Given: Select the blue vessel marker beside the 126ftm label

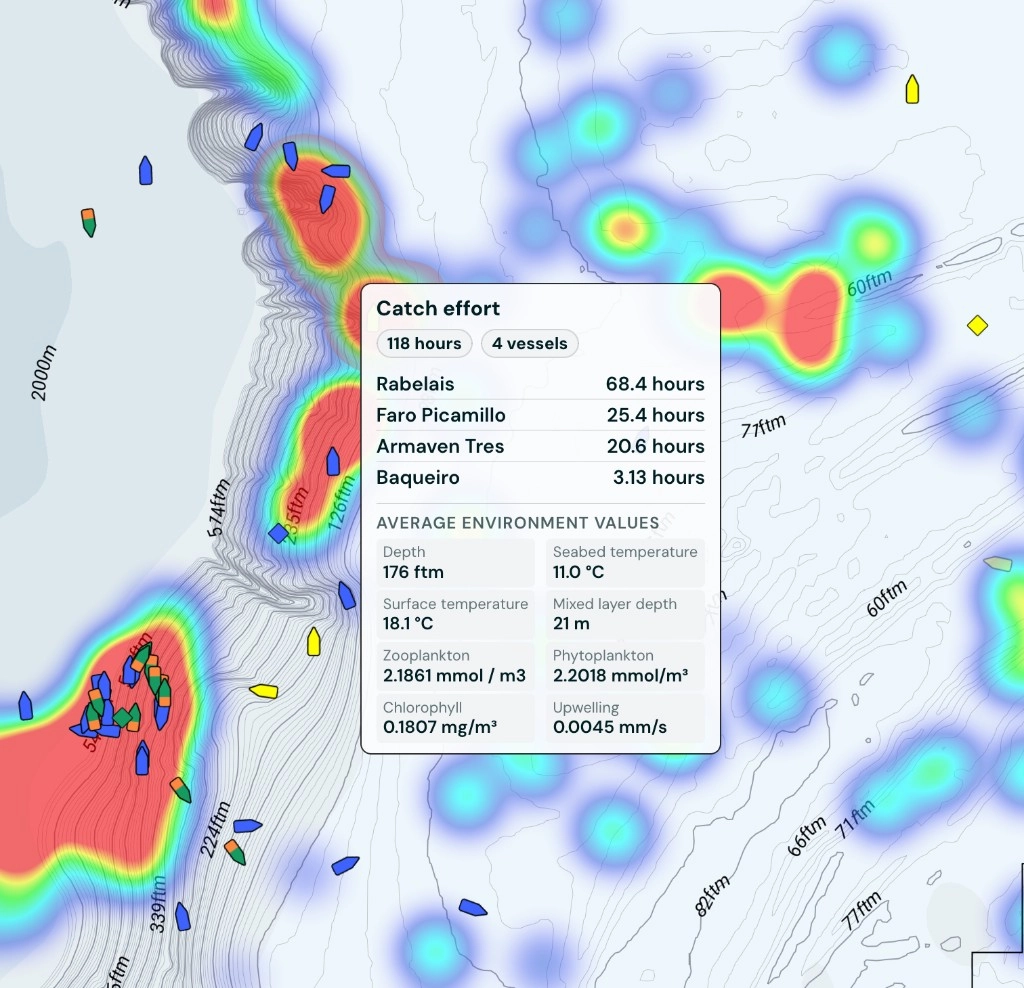Looking at the screenshot, I should [333, 461].
